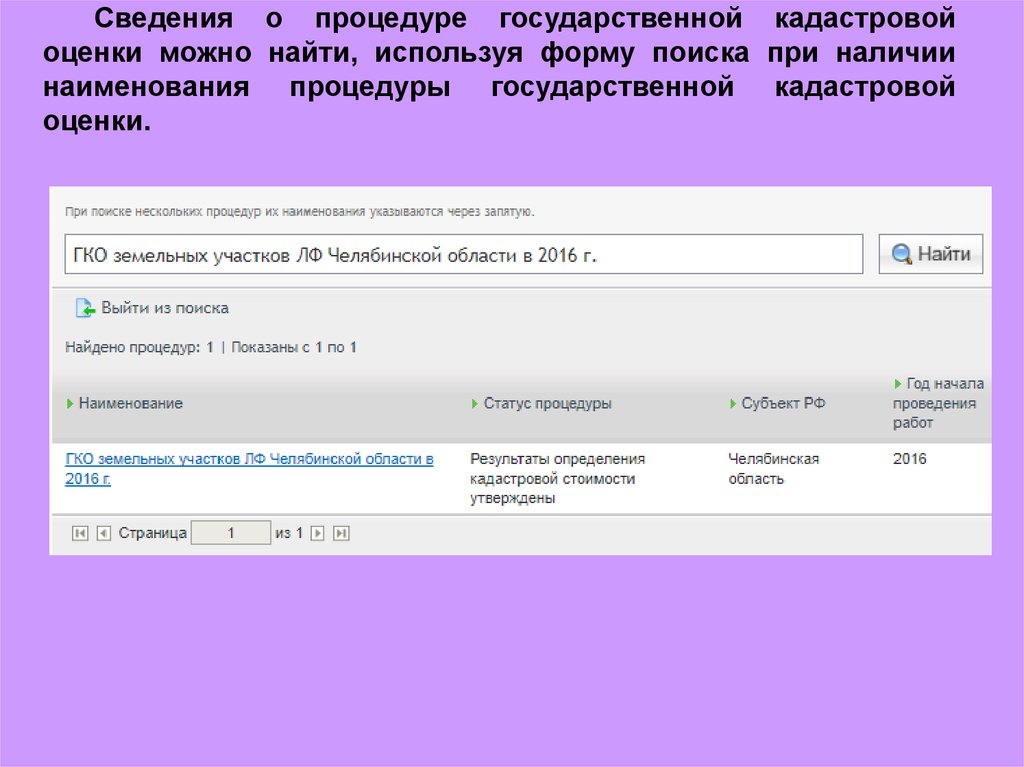Image resolution: width=1024 pixels, height=767 pixels.
Task: Sort by the Наименование column header
Action: pos(130,404)
